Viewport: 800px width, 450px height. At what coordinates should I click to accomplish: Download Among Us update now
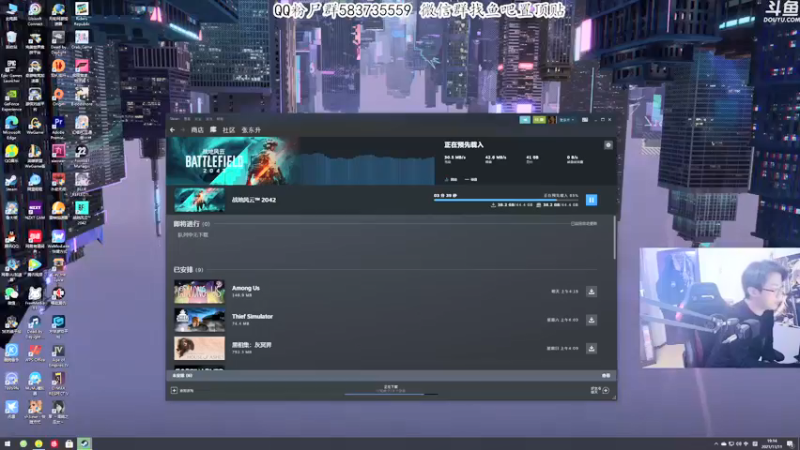click(591, 291)
